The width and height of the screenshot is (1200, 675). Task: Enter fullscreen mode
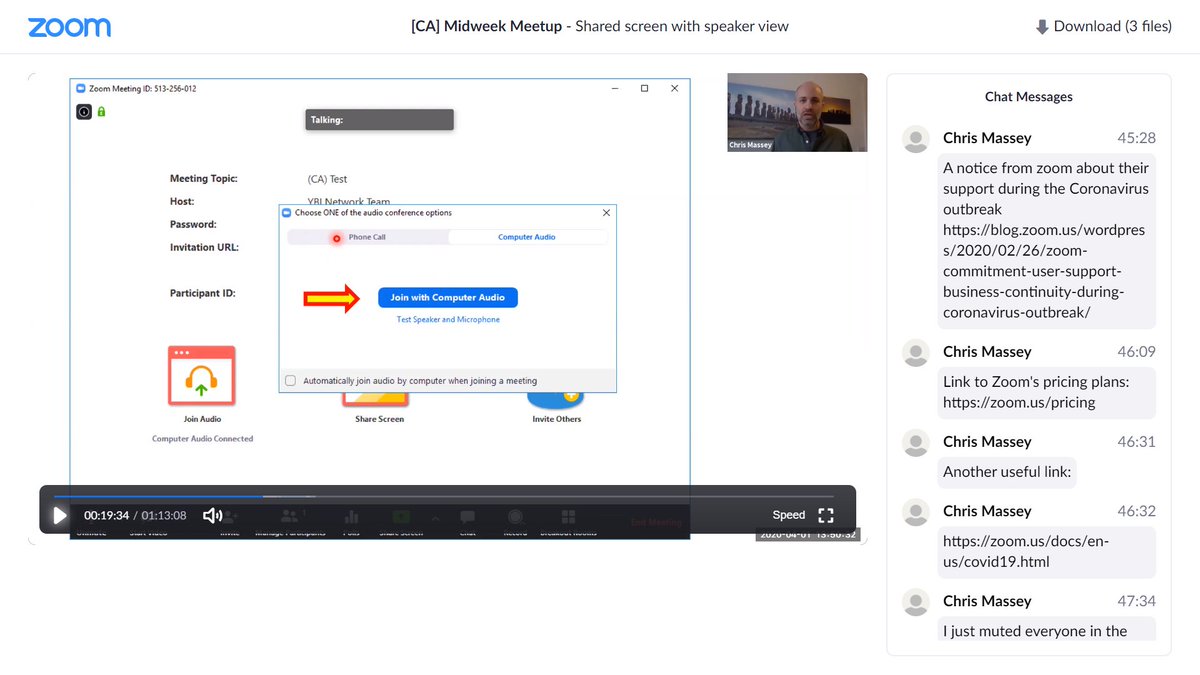826,515
